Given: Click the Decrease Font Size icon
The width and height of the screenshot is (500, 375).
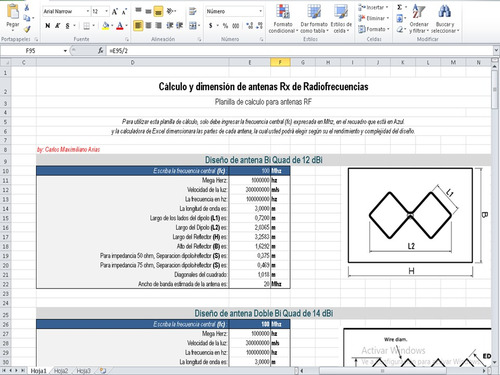Looking at the screenshot, I should 124,12.
